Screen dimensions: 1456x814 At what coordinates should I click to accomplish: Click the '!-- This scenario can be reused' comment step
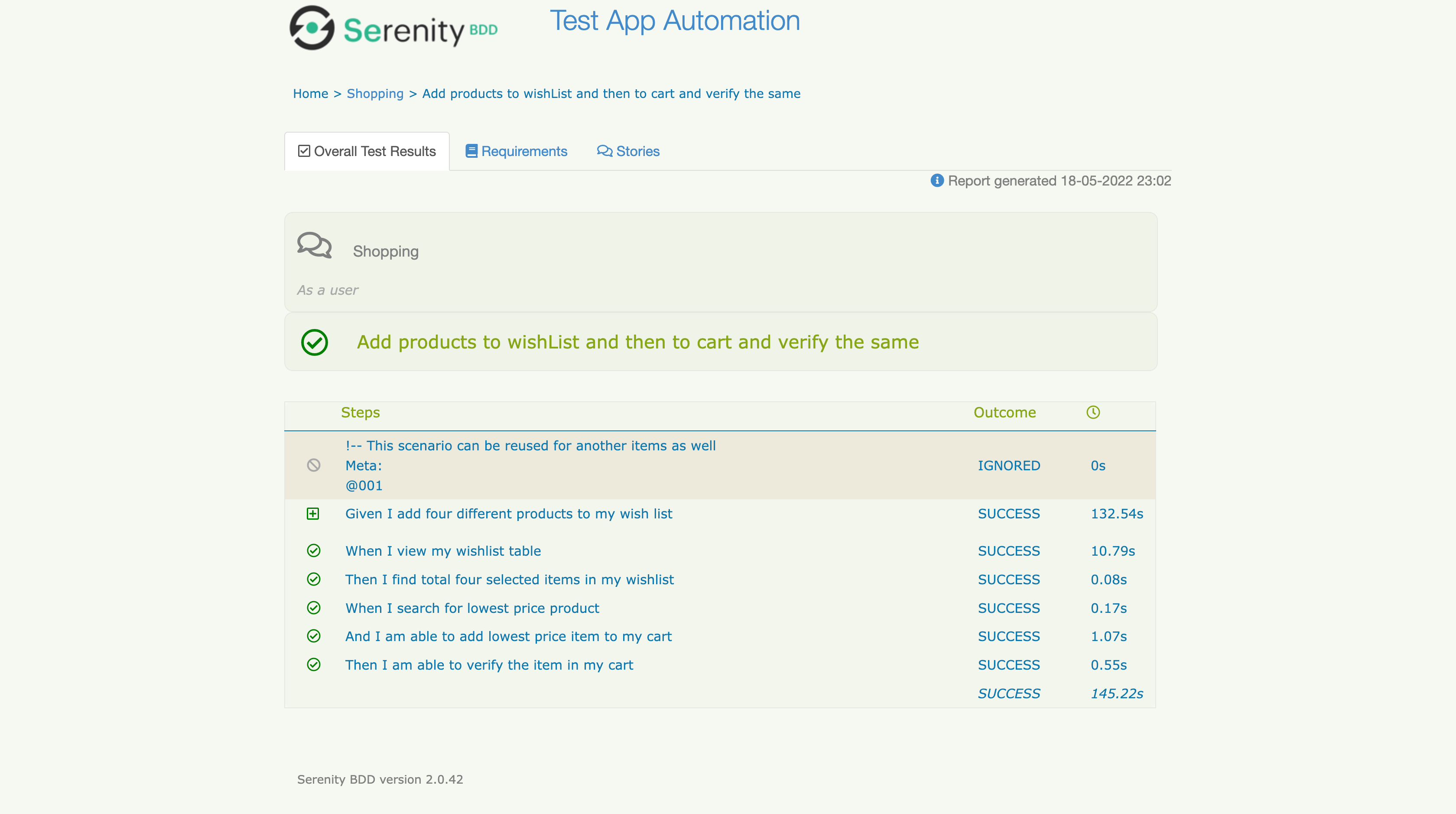tap(530, 446)
